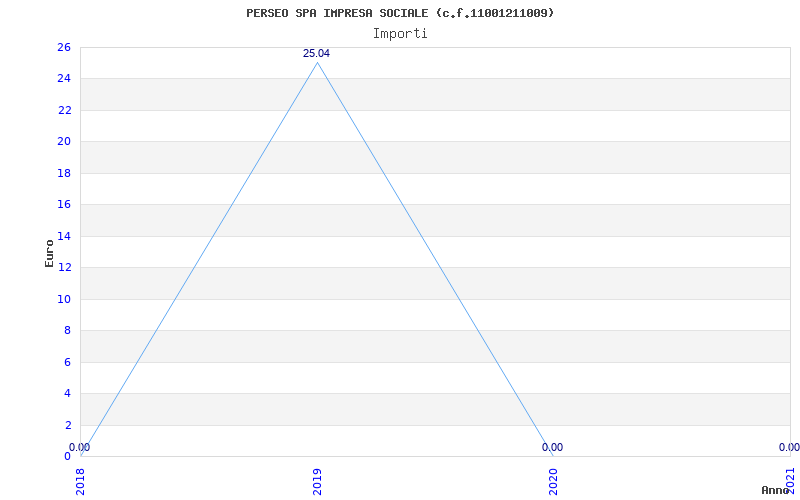
Task: Click the 22 y-axis tick label
Action: pyautogui.click(x=64, y=110)
